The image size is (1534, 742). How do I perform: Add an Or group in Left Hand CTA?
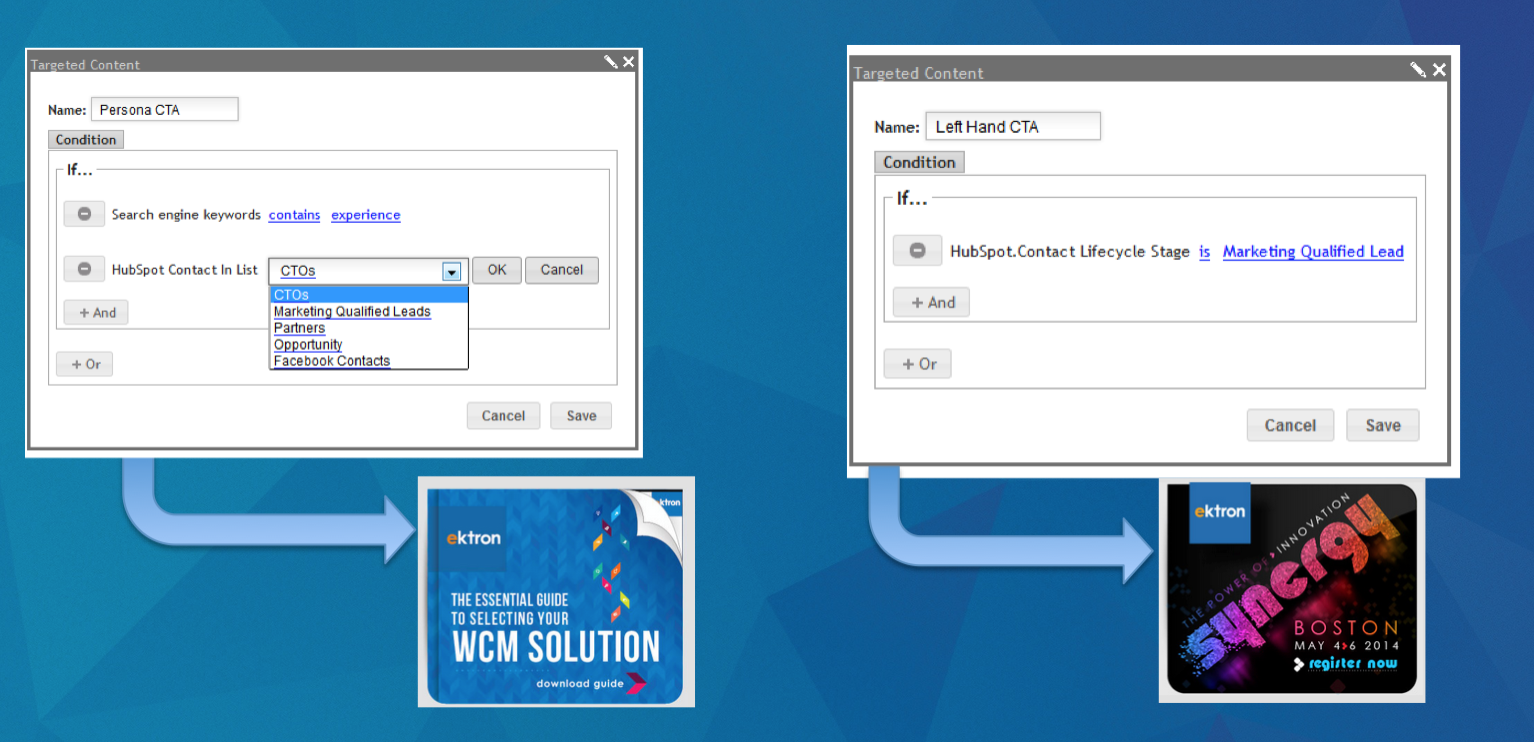917,364
